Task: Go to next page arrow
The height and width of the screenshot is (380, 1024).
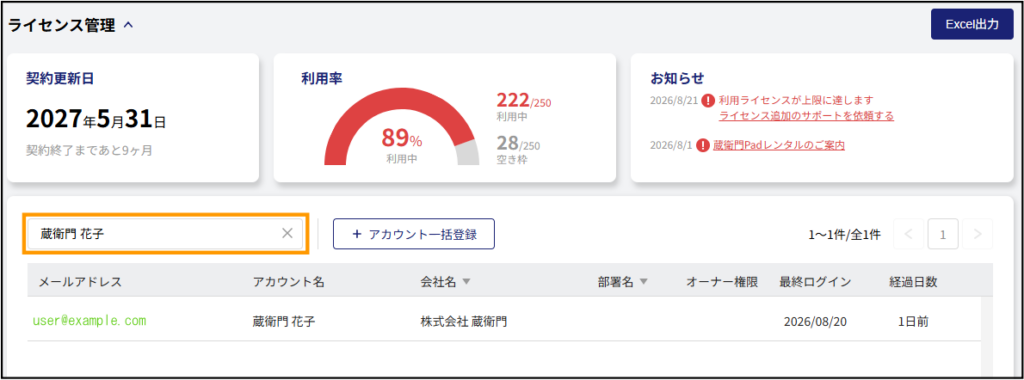Action: coord(978,234)
